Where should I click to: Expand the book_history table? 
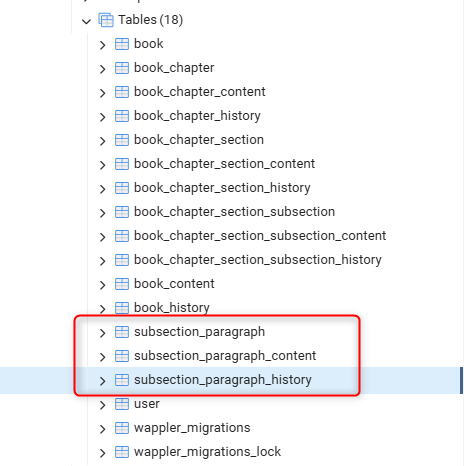coord(102,309)
